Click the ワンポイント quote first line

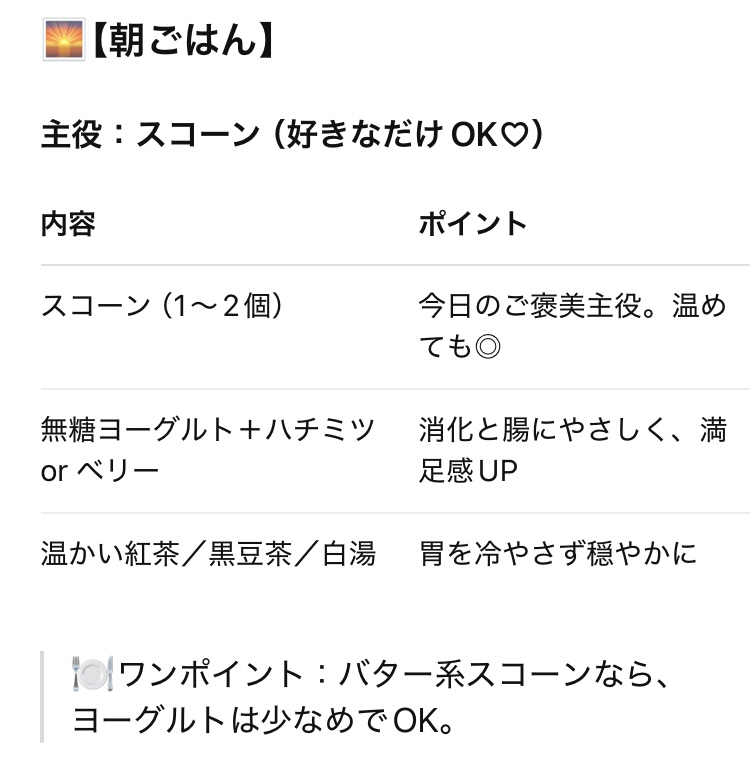pos(371,674)
